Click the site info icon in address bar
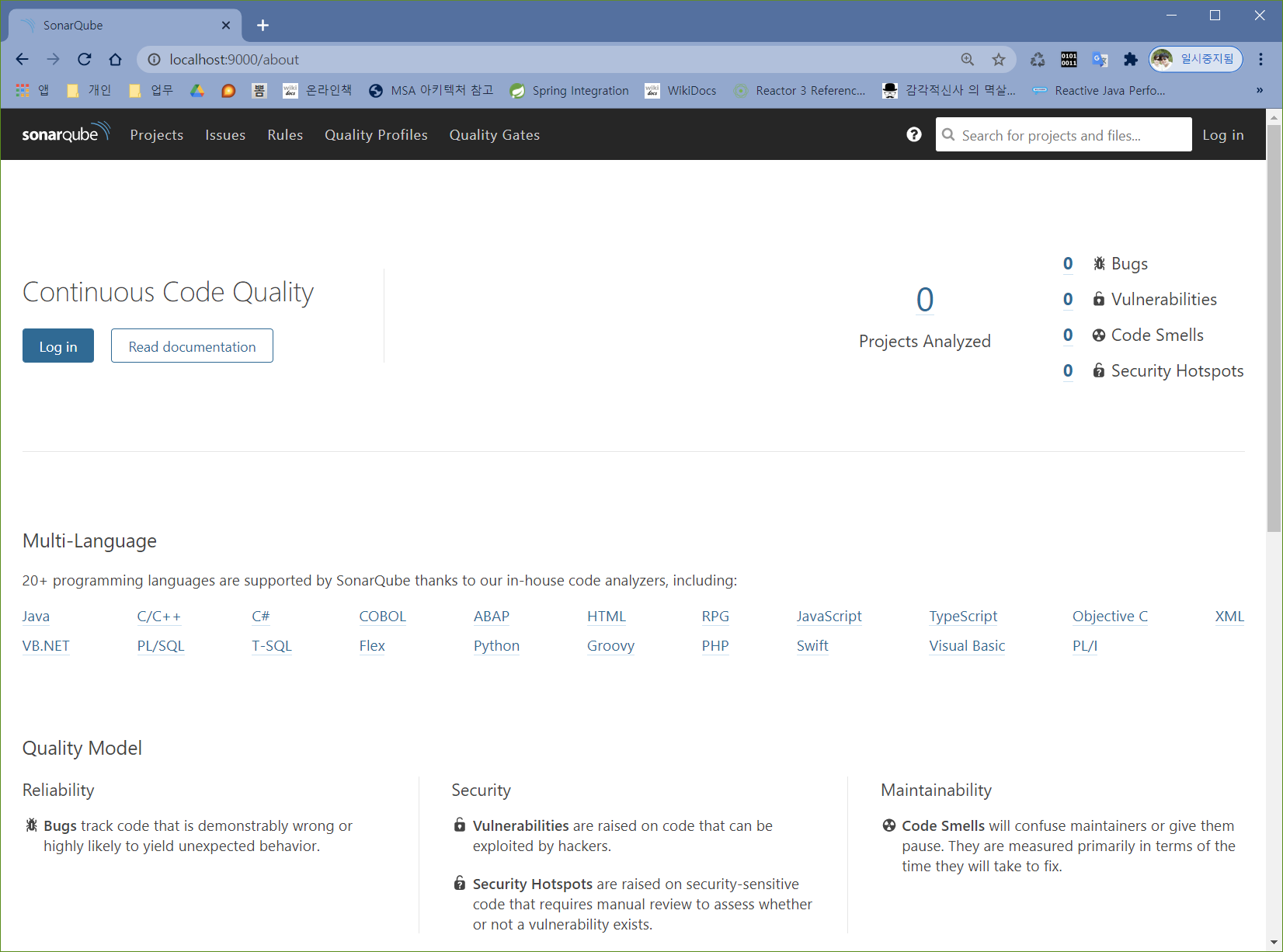The width and height of the screenshot is (1283, 952). pos(154,59)
